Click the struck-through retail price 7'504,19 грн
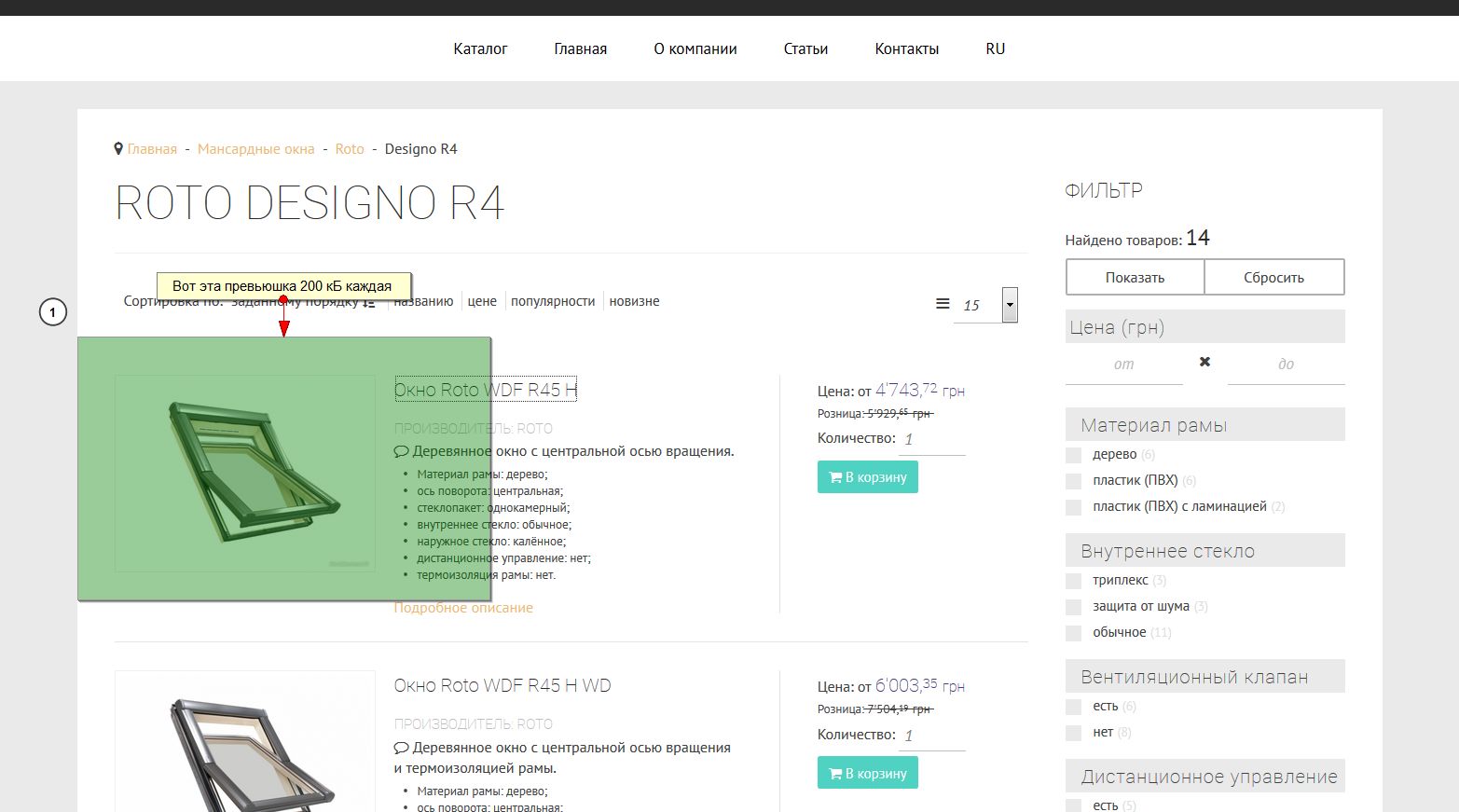The width and height of the screenshot is (1459, 812). coord(900,709)
